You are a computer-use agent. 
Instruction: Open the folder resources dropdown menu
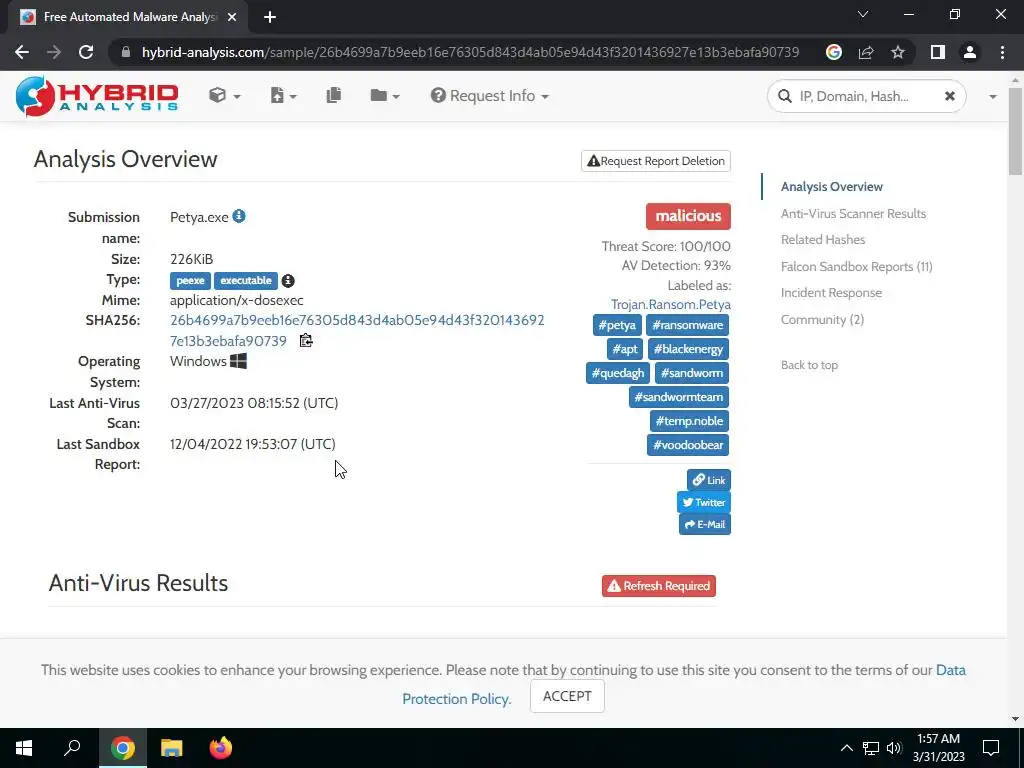pyautogui.click(x=385, y=96)
